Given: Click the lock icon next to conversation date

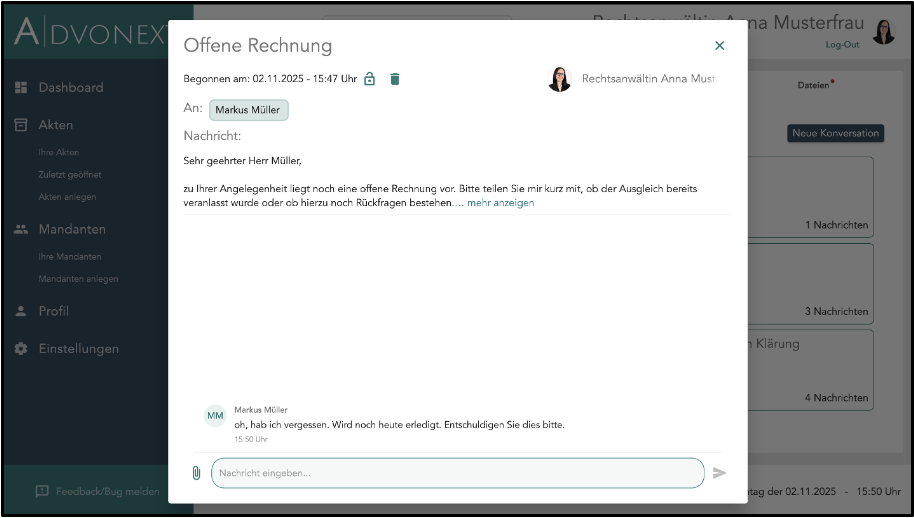Looking at the screenshot, I should click(370, 79).
